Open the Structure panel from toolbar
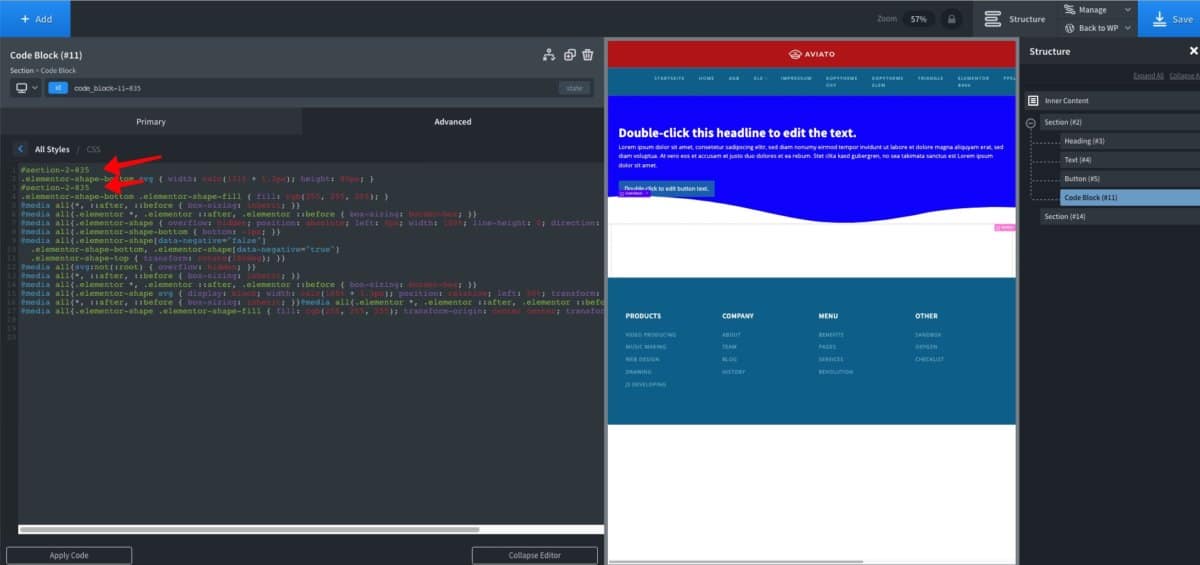Screen dimensions: 1200x565 (x=1014, y=19)
